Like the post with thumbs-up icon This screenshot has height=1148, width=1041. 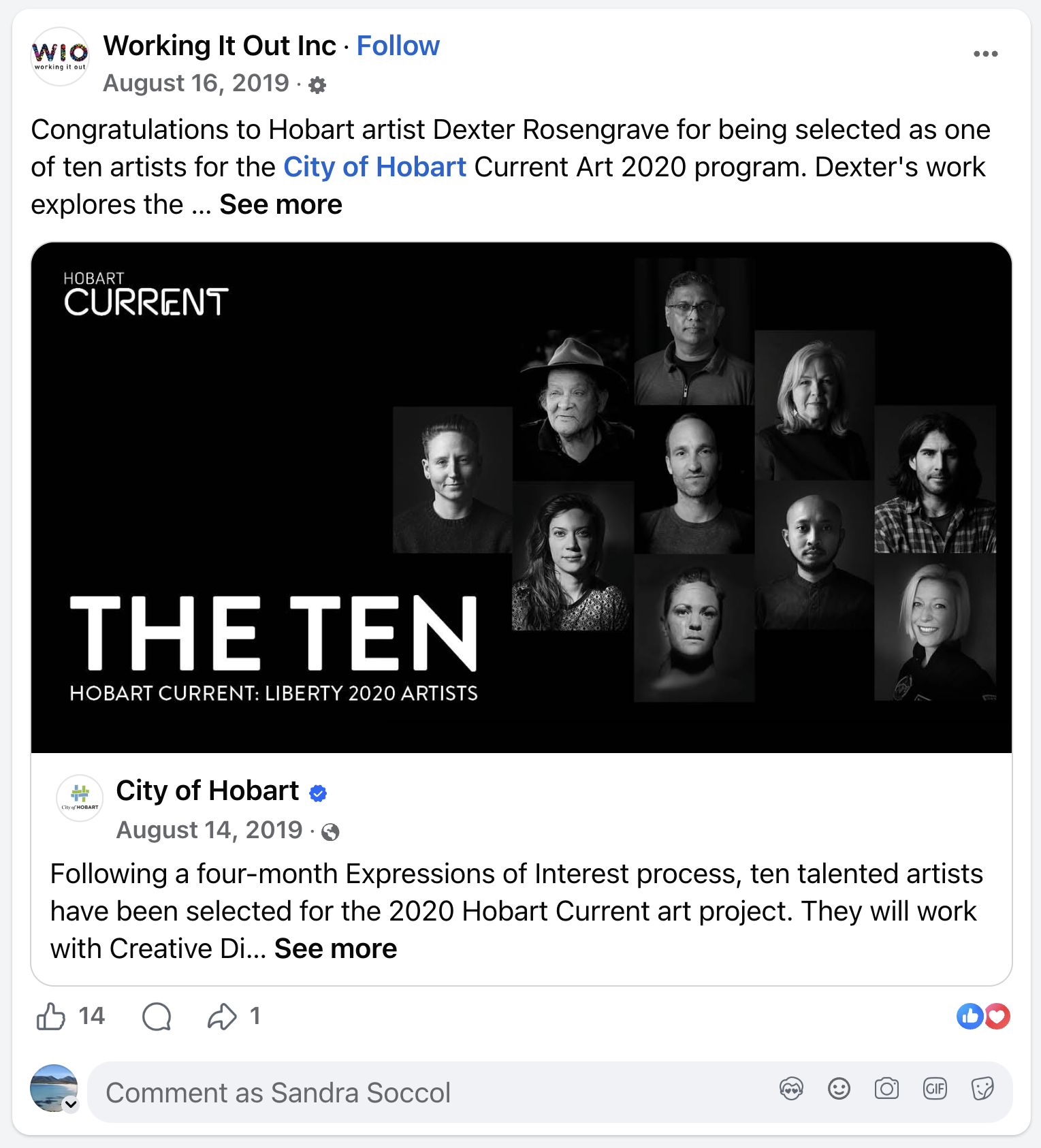point(51,1017)
